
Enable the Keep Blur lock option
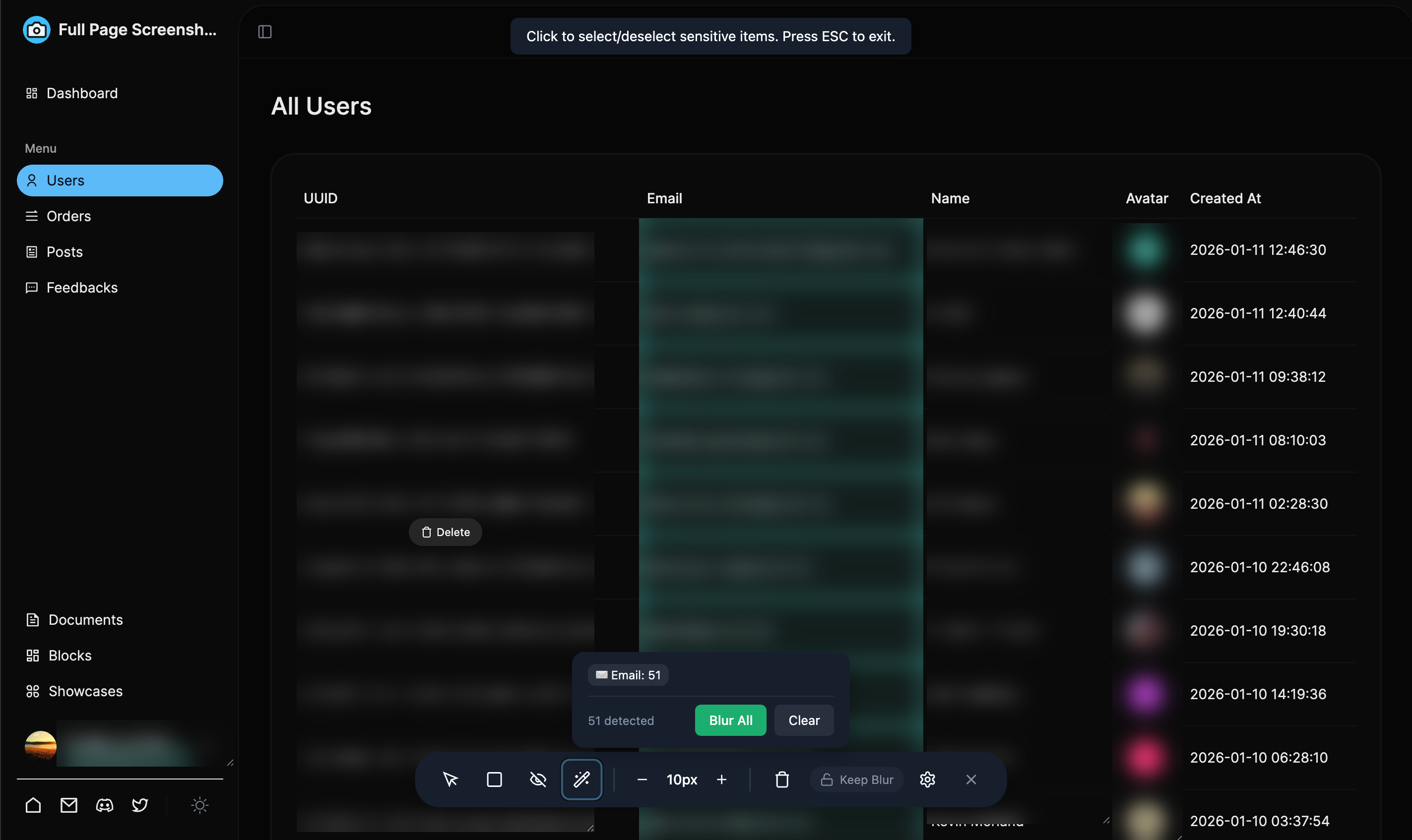(x=856, y=780)
